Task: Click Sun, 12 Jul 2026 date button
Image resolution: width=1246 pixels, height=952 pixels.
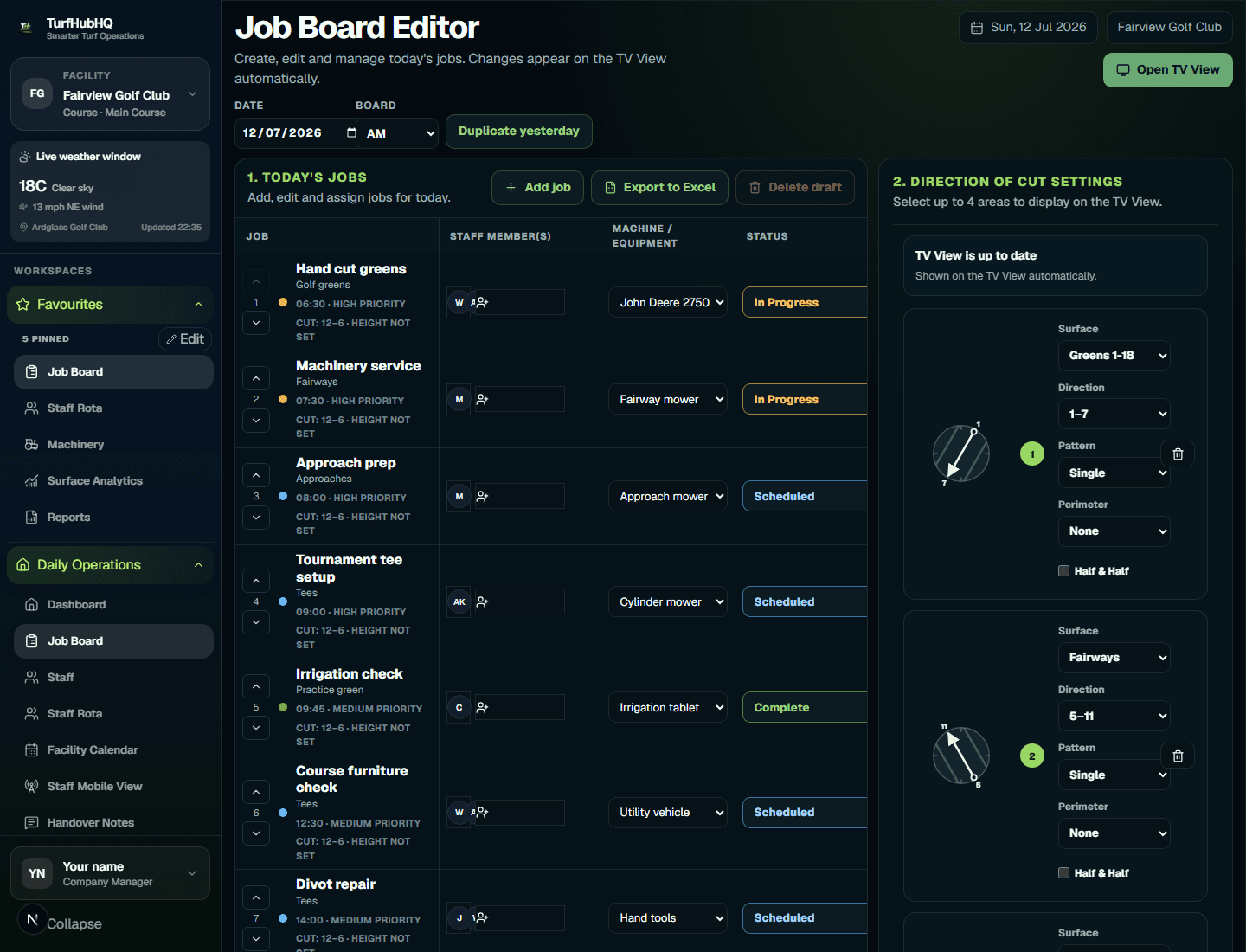Action: point(1028,28)
